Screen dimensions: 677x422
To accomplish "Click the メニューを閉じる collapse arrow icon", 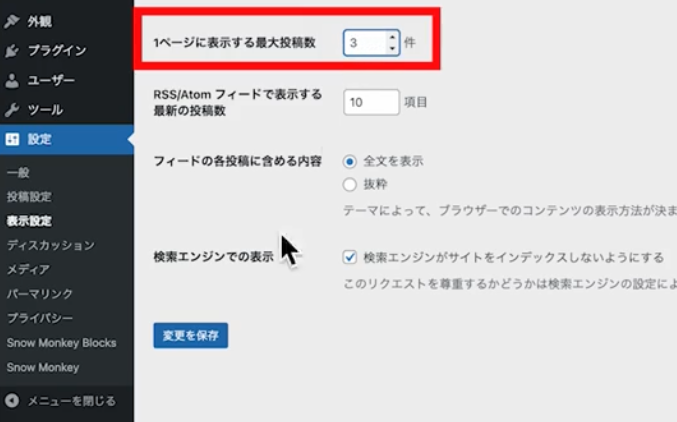I will tap(11, 401).
